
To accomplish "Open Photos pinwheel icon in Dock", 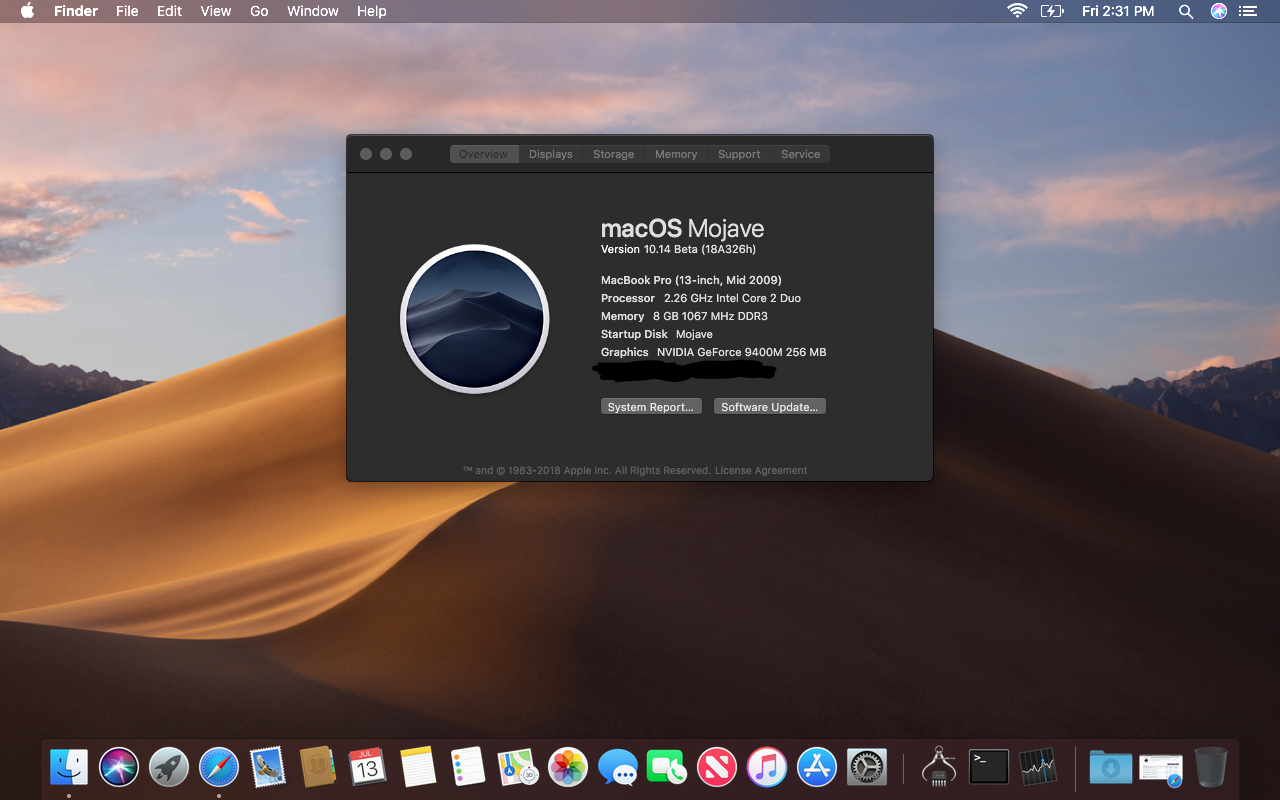I will click(x=568, y=767).
